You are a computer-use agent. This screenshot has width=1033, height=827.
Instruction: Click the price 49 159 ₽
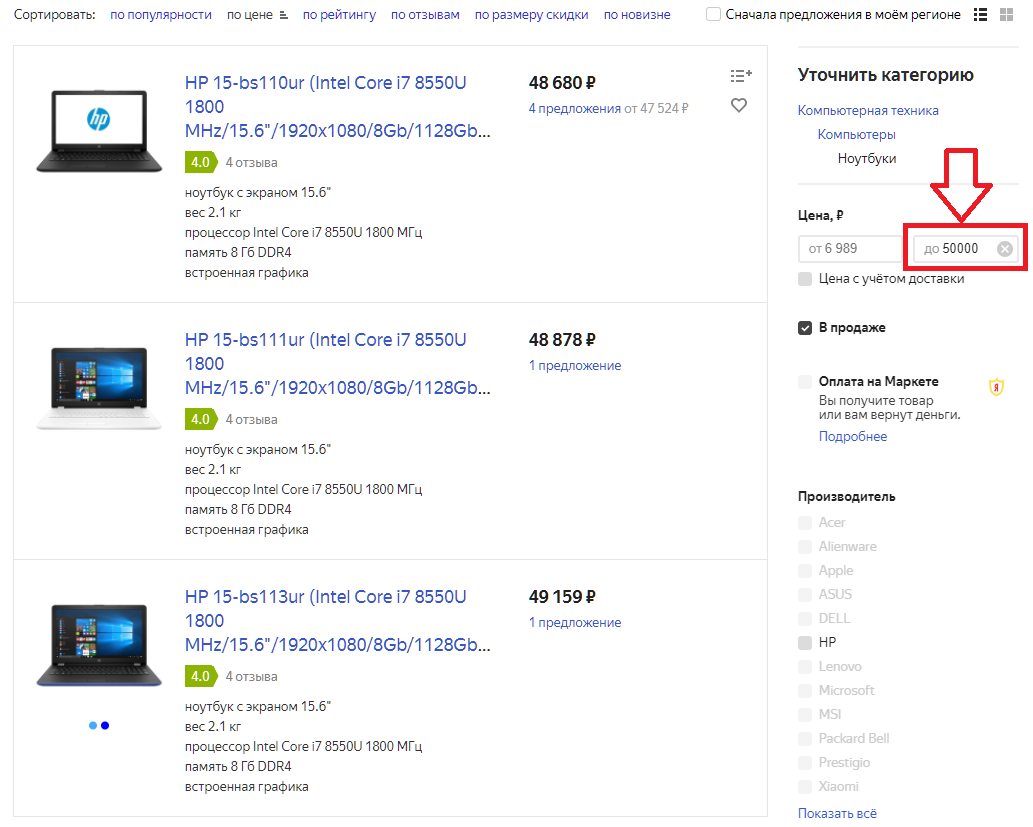[562, 597]
